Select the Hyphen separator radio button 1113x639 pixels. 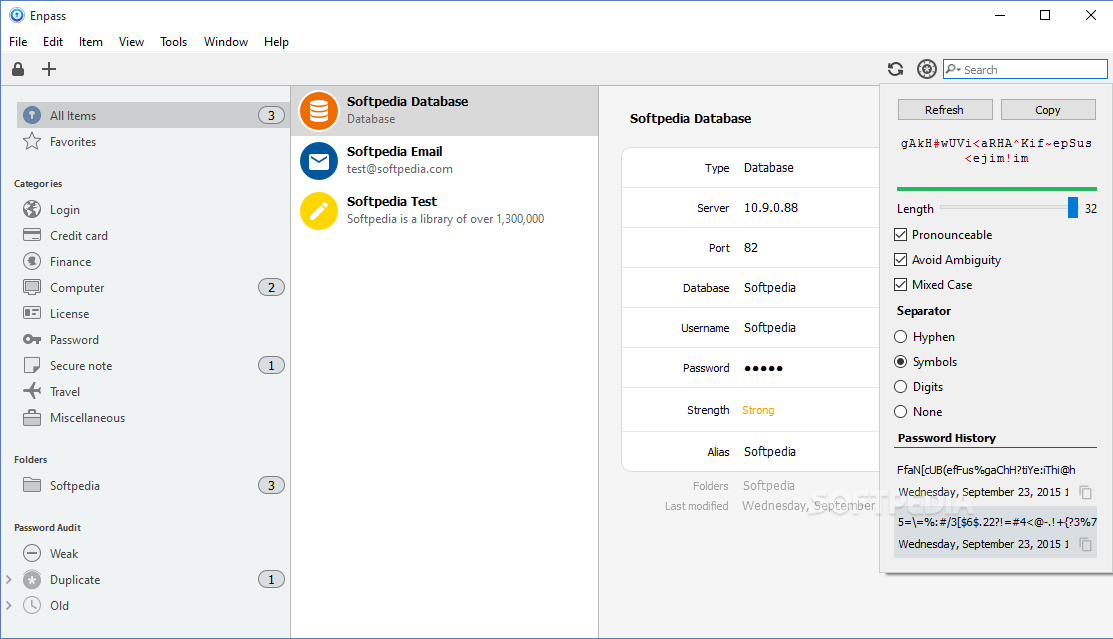coord(901,337)
